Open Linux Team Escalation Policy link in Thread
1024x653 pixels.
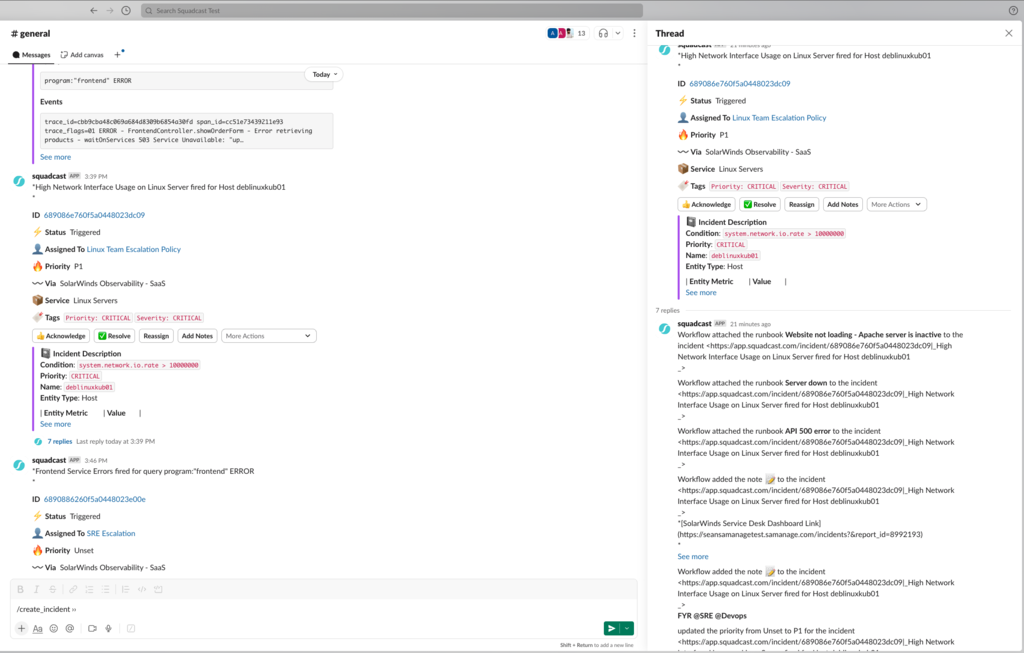(x=779, y=118)
